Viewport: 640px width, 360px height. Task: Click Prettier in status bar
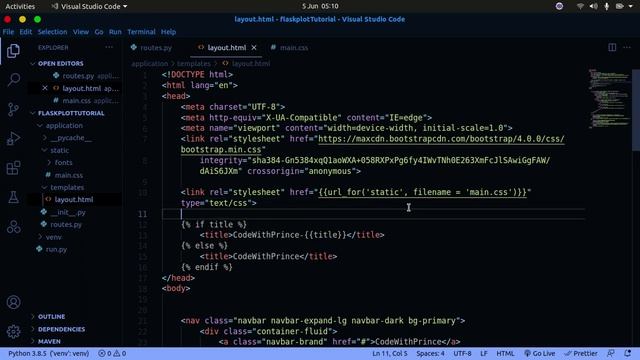click(581, 353)
